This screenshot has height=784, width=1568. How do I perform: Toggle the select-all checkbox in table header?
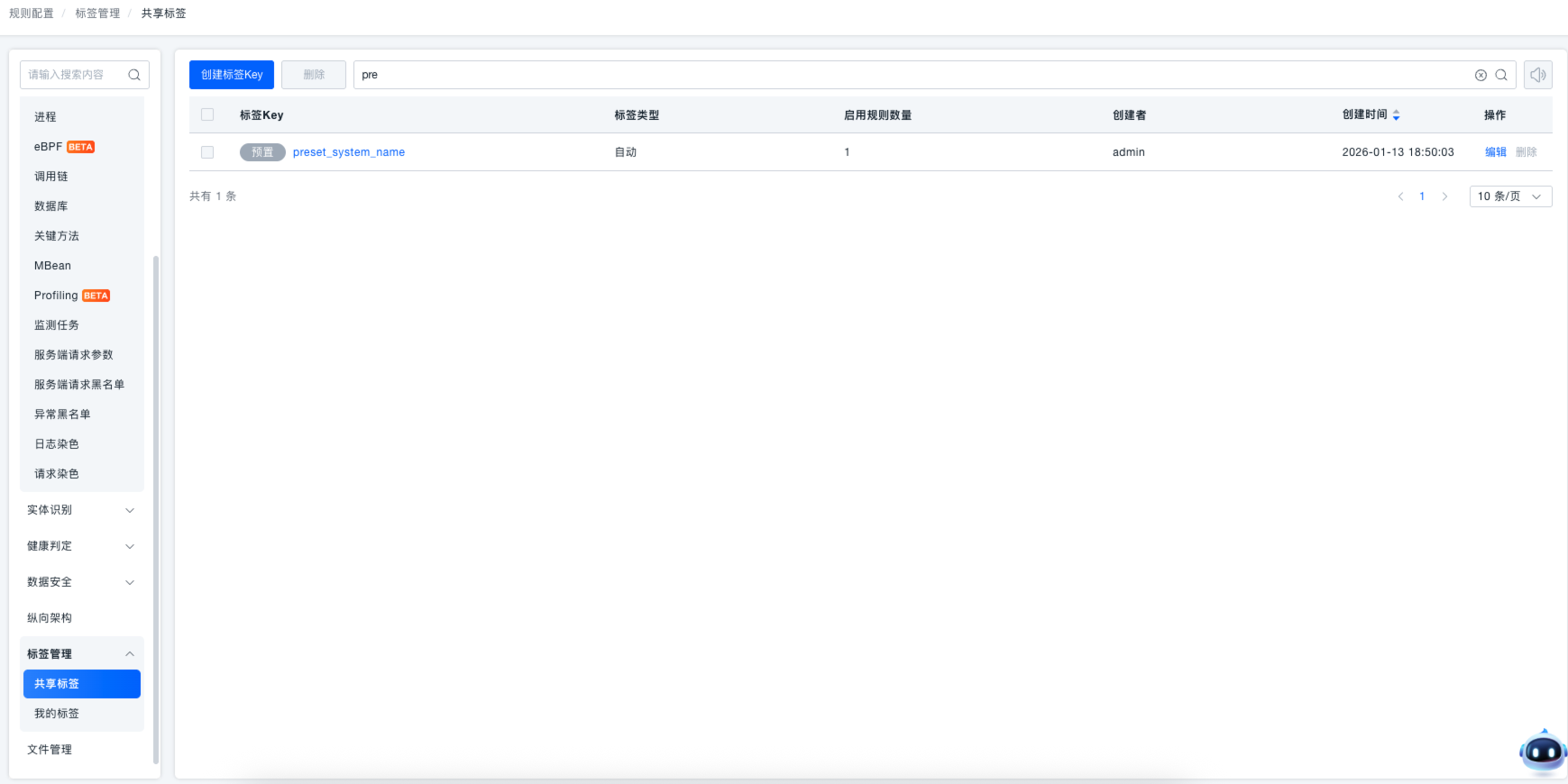(x=207, y=115)
